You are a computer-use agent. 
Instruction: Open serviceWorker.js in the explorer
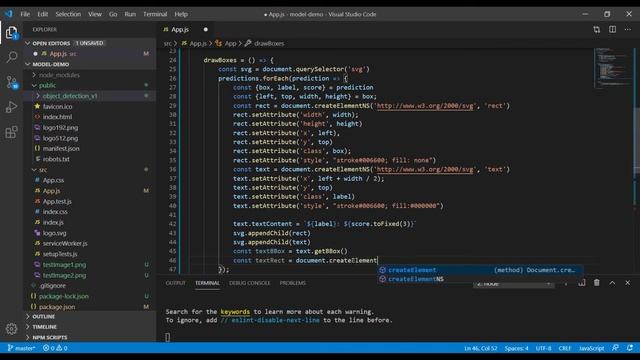[65, 243]
